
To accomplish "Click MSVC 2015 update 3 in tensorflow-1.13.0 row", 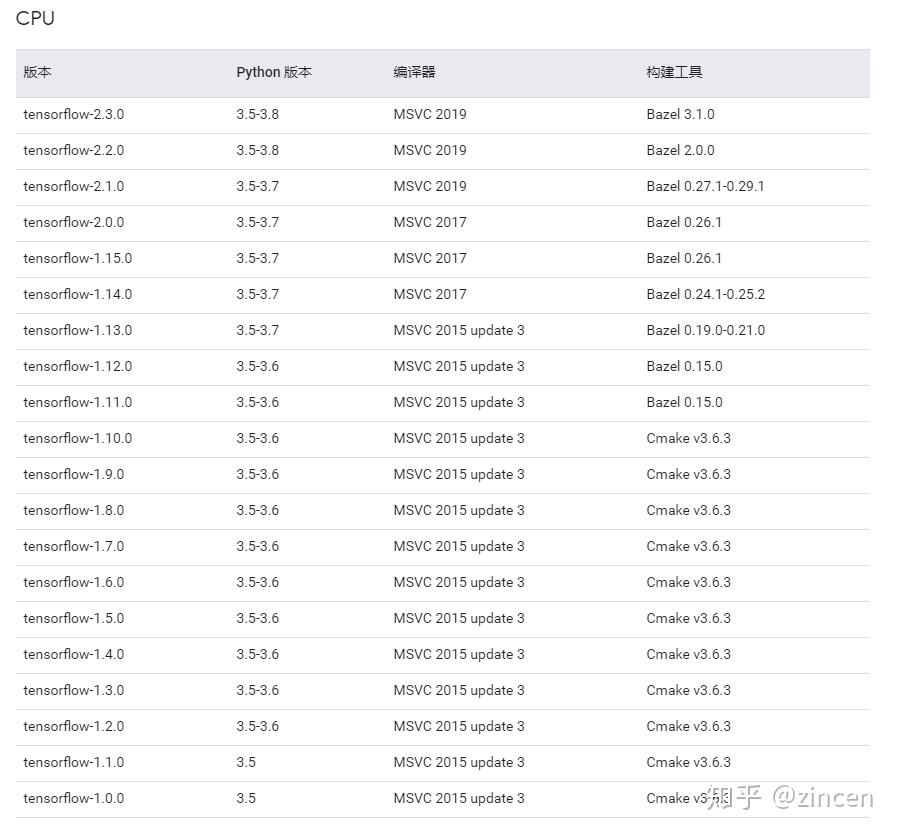I will tap(459, 331).
